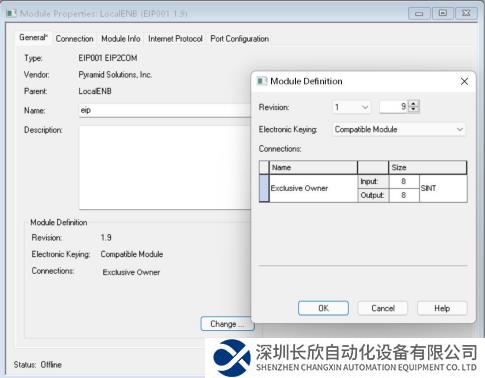This screenshot has width=485, height=378.
Task: Select the Exclusive Owner row header
Action: click(264, 188)
